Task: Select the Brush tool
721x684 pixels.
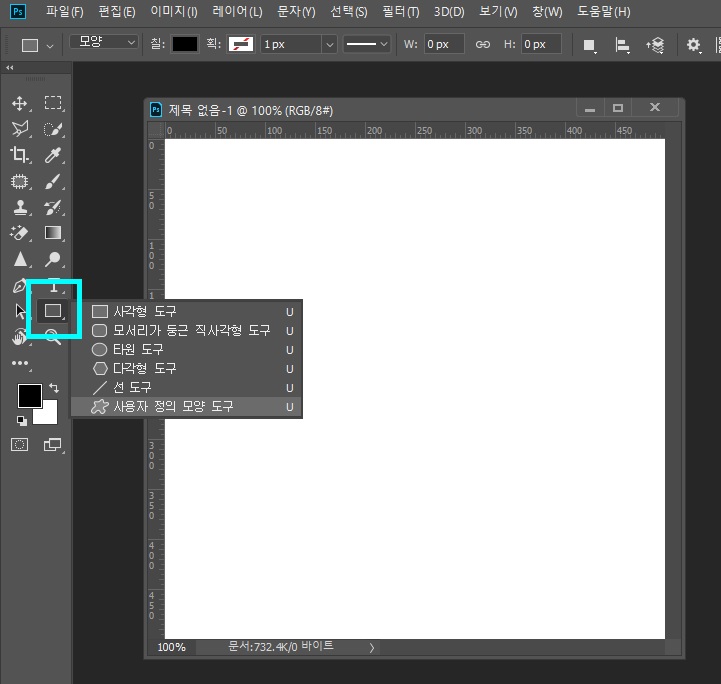Action: click(53, 181)
